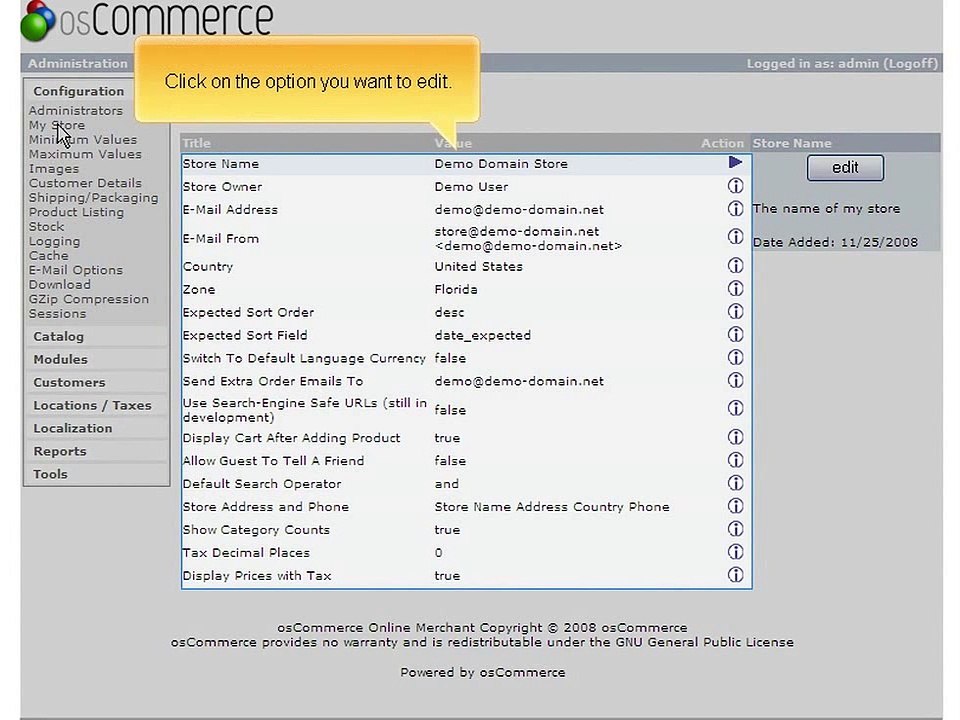The width and height of the screenshot is (960, 720).
Task: Go to Cache configuration
Action: (x=48, y=255)
